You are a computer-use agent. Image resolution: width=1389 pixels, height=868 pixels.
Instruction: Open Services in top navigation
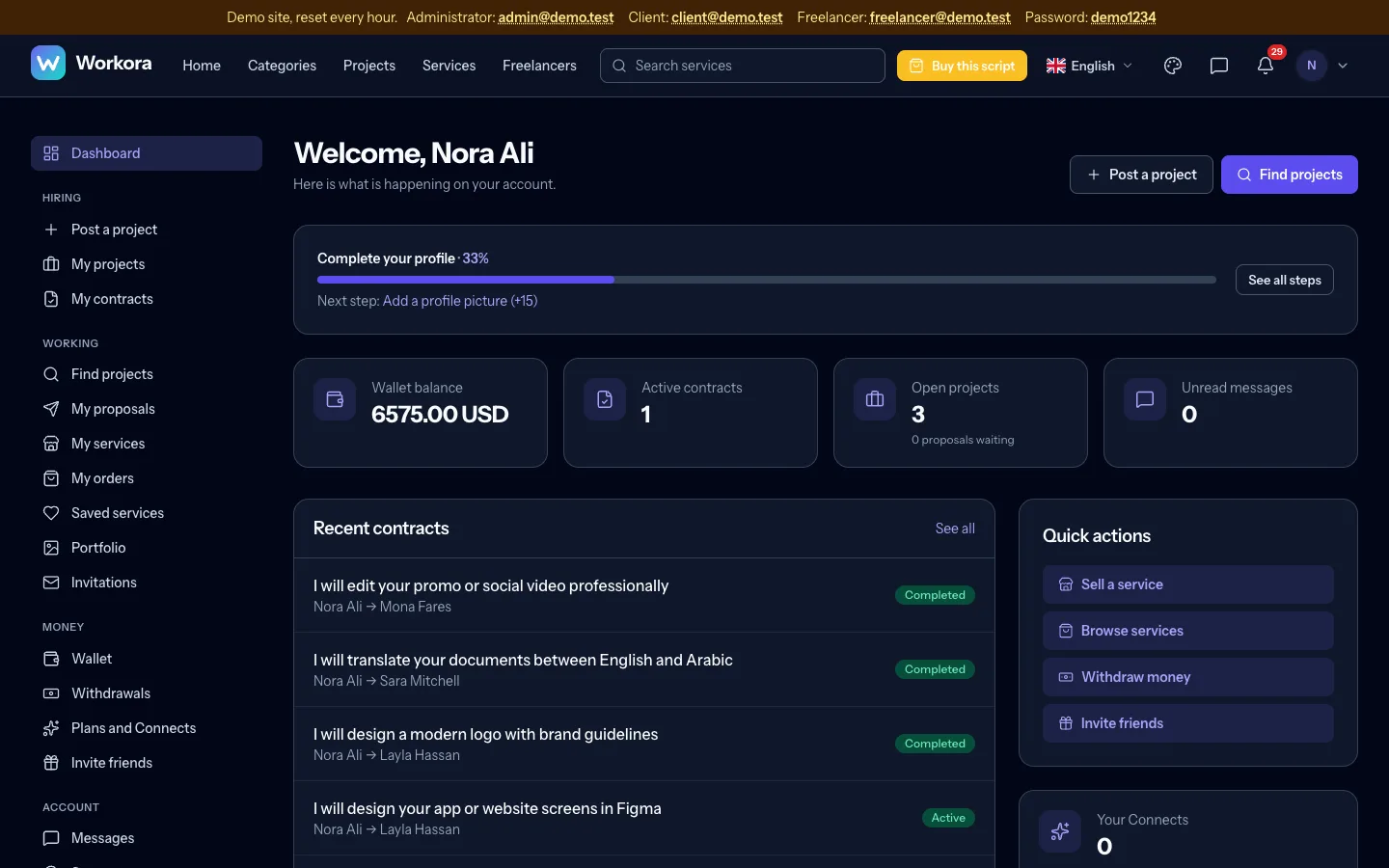[449, 66]
